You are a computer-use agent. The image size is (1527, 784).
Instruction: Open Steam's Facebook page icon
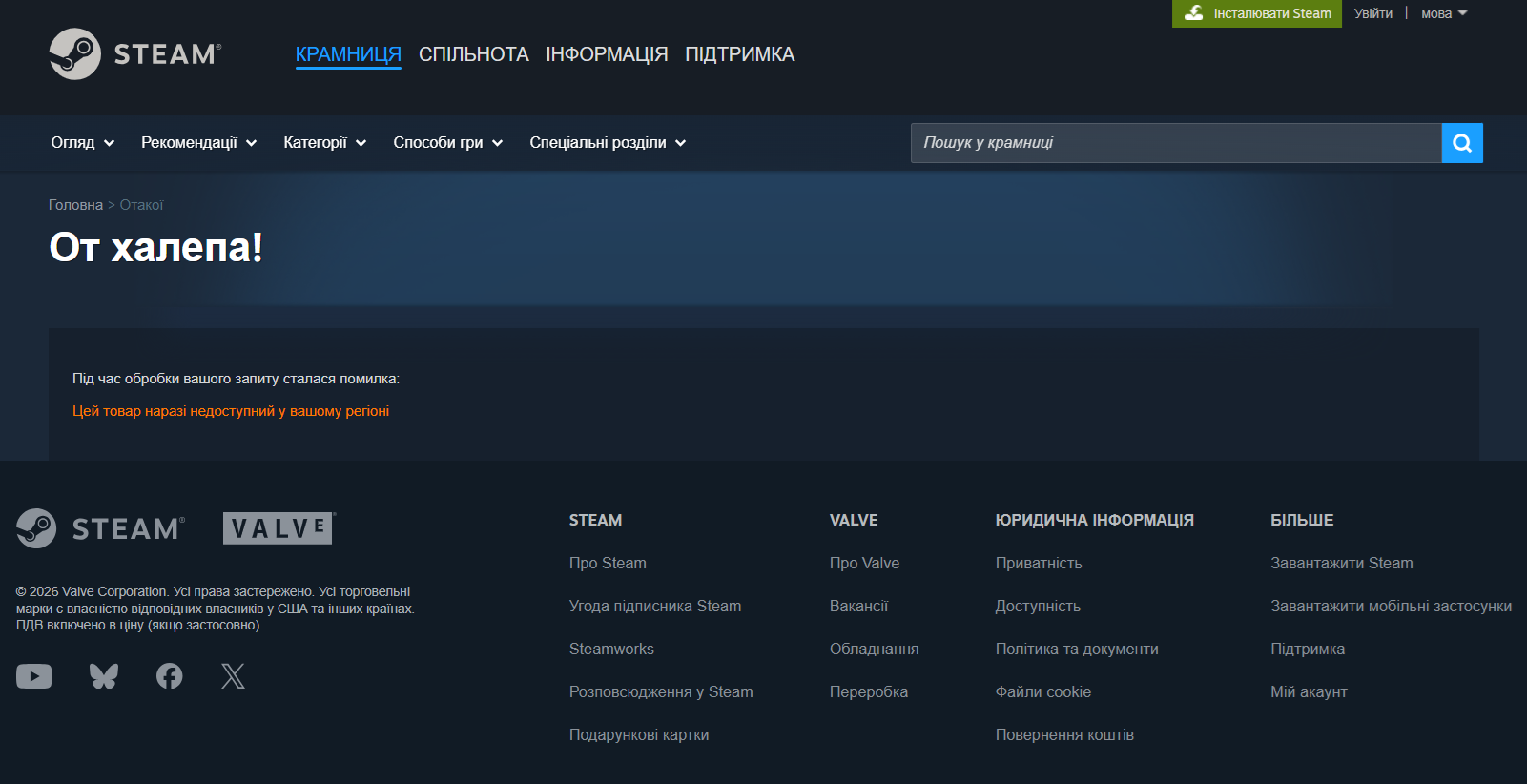tap(170, 676)
